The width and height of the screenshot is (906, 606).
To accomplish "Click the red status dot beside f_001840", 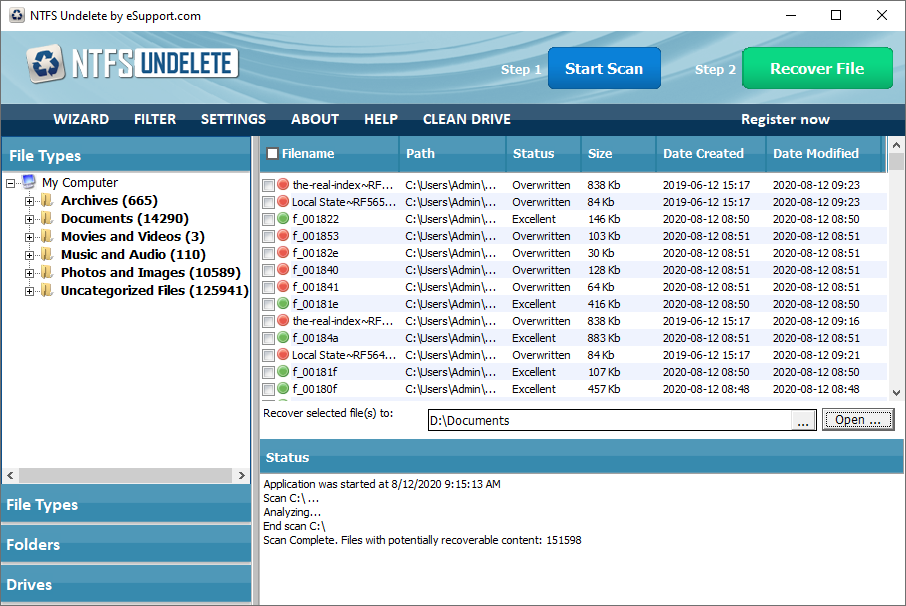I will click(x=283, y=270).
